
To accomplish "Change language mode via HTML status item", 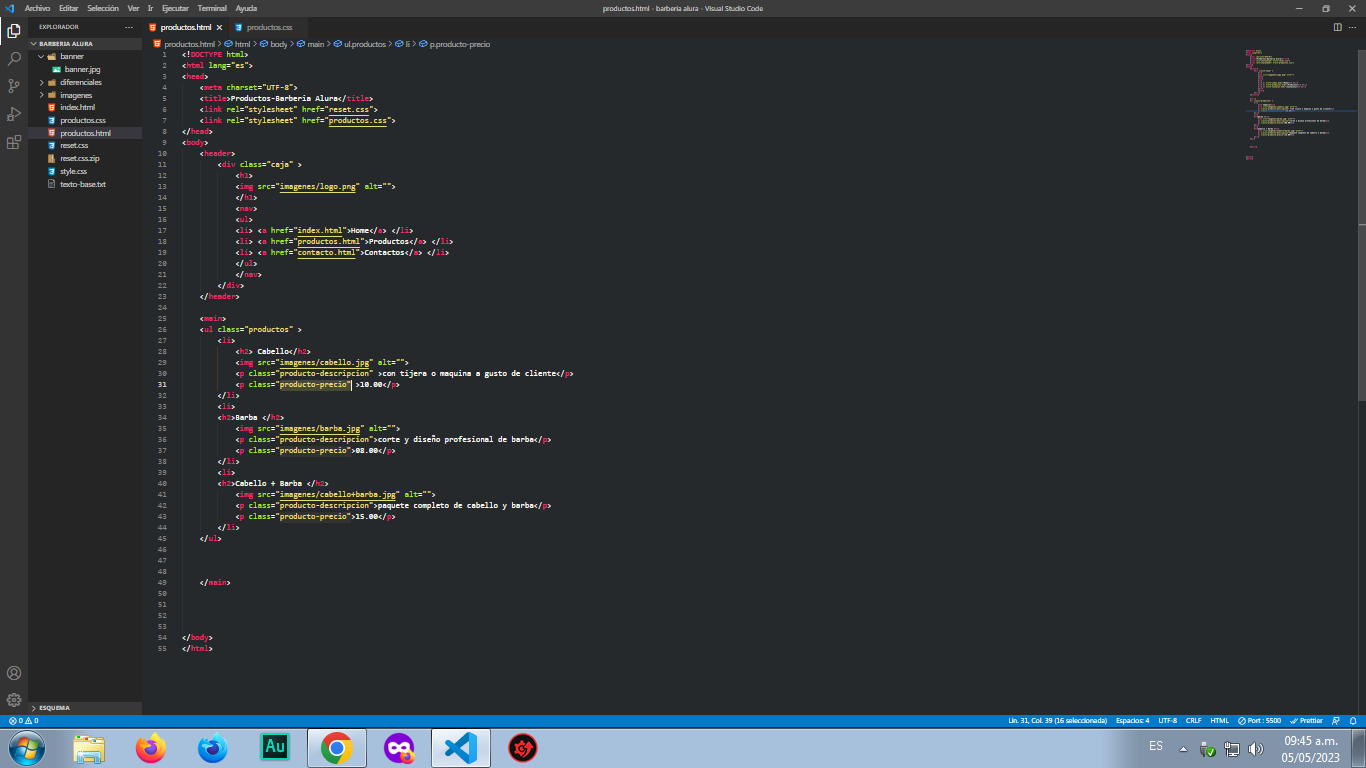I will [1220, 720].
